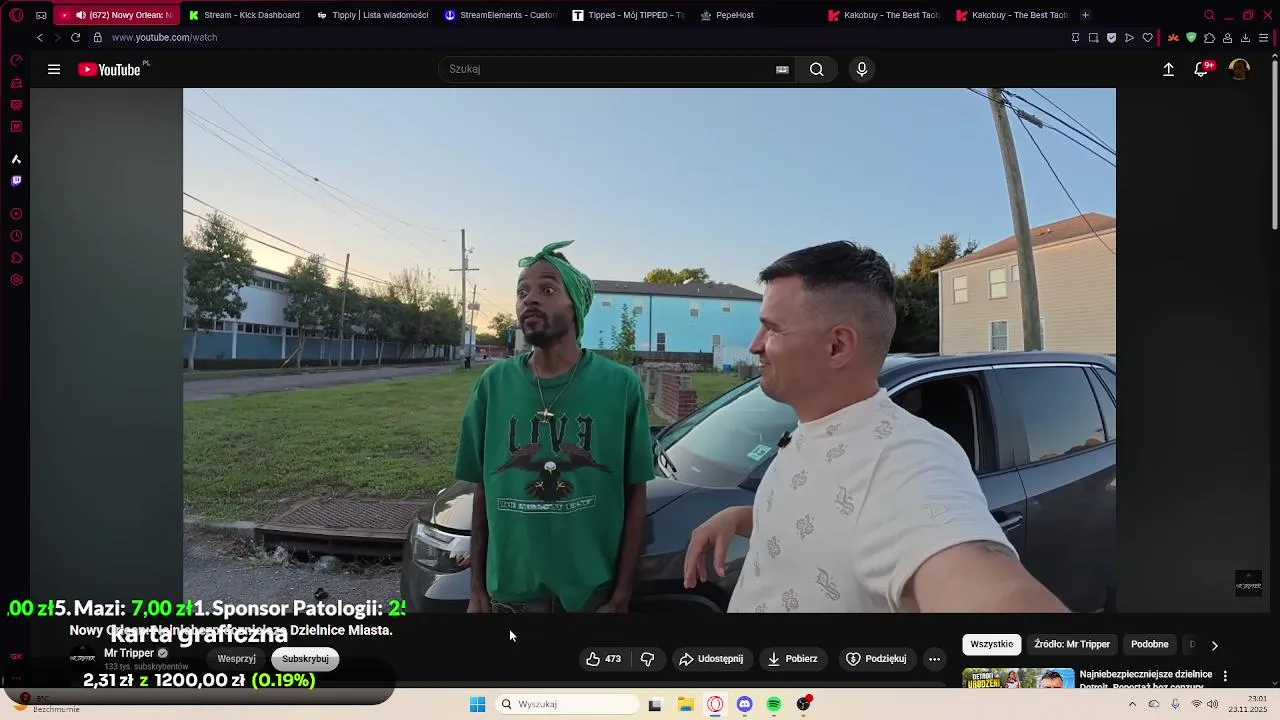Open browser downloads arrow icon
This screenshot has width=1280, height=720.
coord(1245,38)
